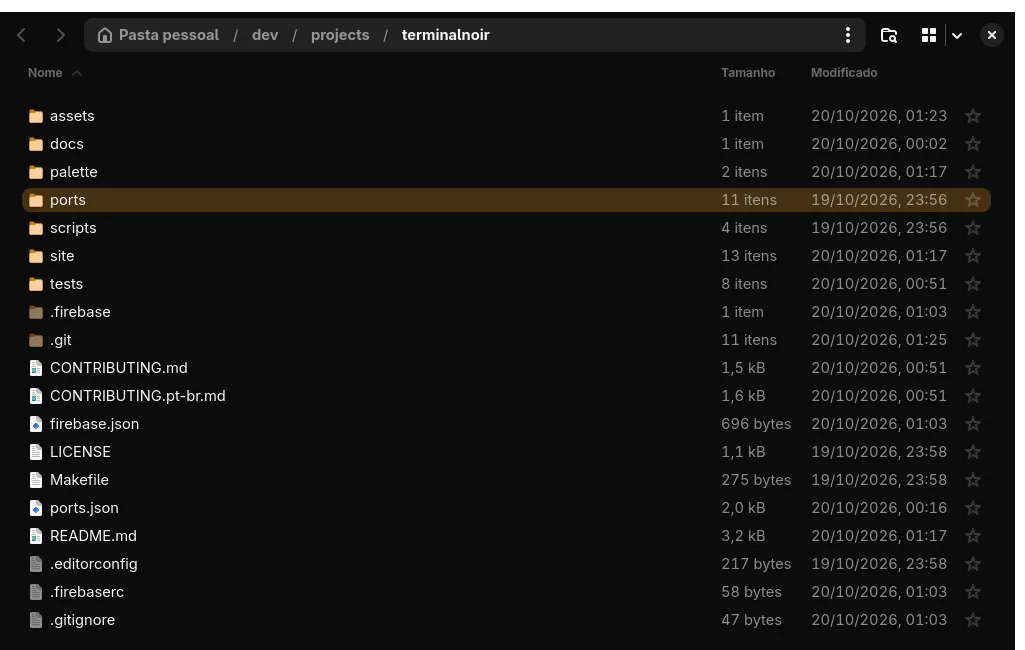
Task: Click '275 bytes' size of Makefile
Action: point(756,480)
